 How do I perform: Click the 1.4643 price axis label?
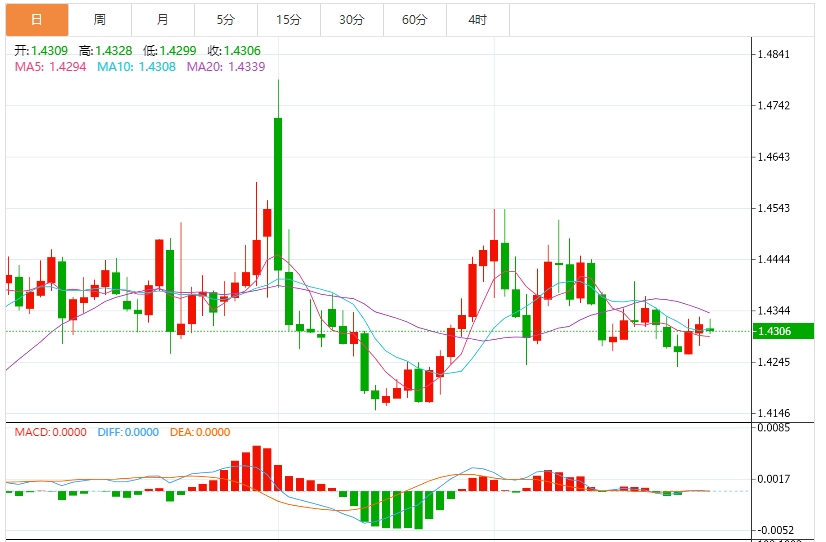click(773, 157)
